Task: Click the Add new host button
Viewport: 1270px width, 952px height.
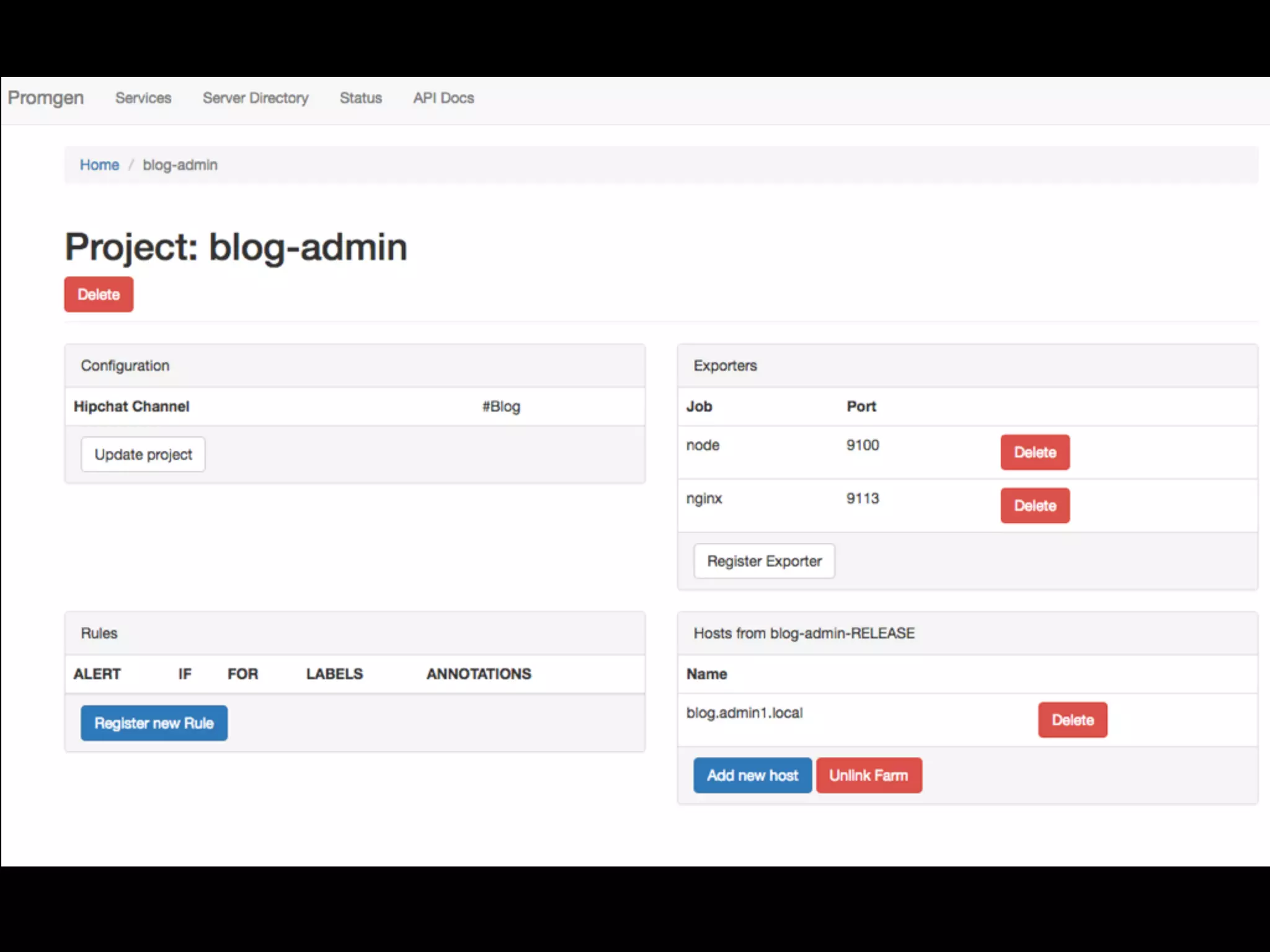Action: click(752, 775)
